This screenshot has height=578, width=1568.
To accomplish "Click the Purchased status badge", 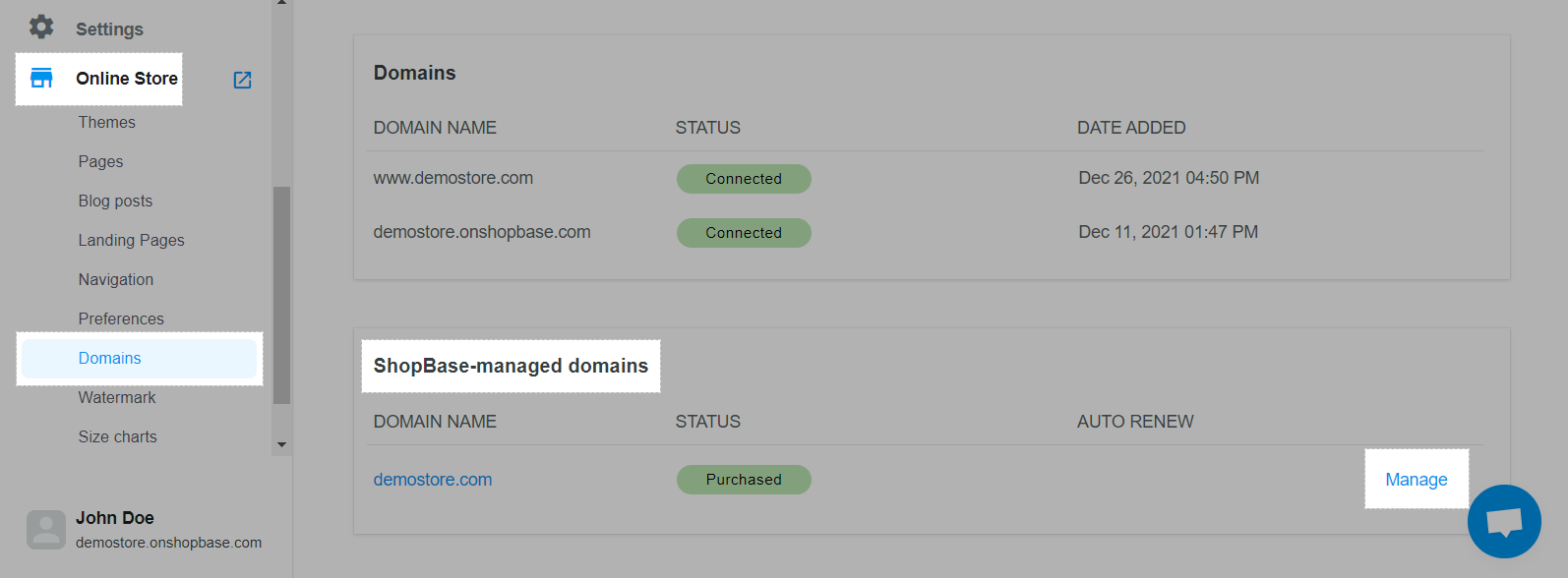I will click(744, 480).
